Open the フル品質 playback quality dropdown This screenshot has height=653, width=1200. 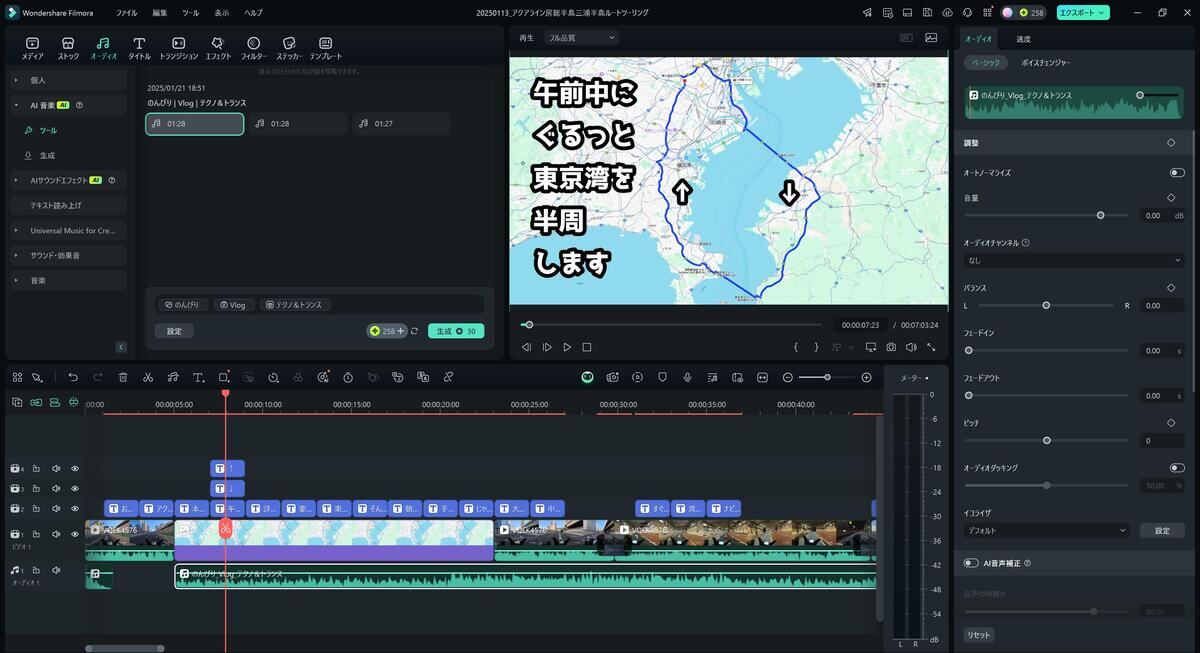[581, 37]
